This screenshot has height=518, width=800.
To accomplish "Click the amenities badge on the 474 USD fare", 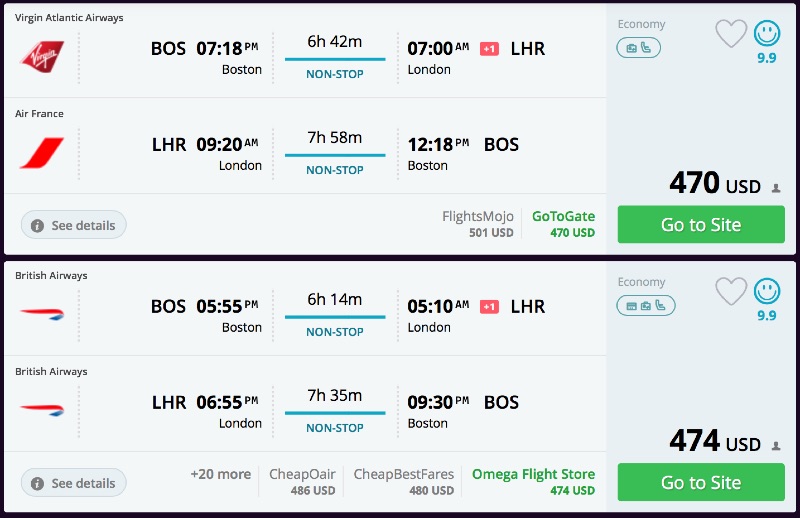I will (646, 305).
